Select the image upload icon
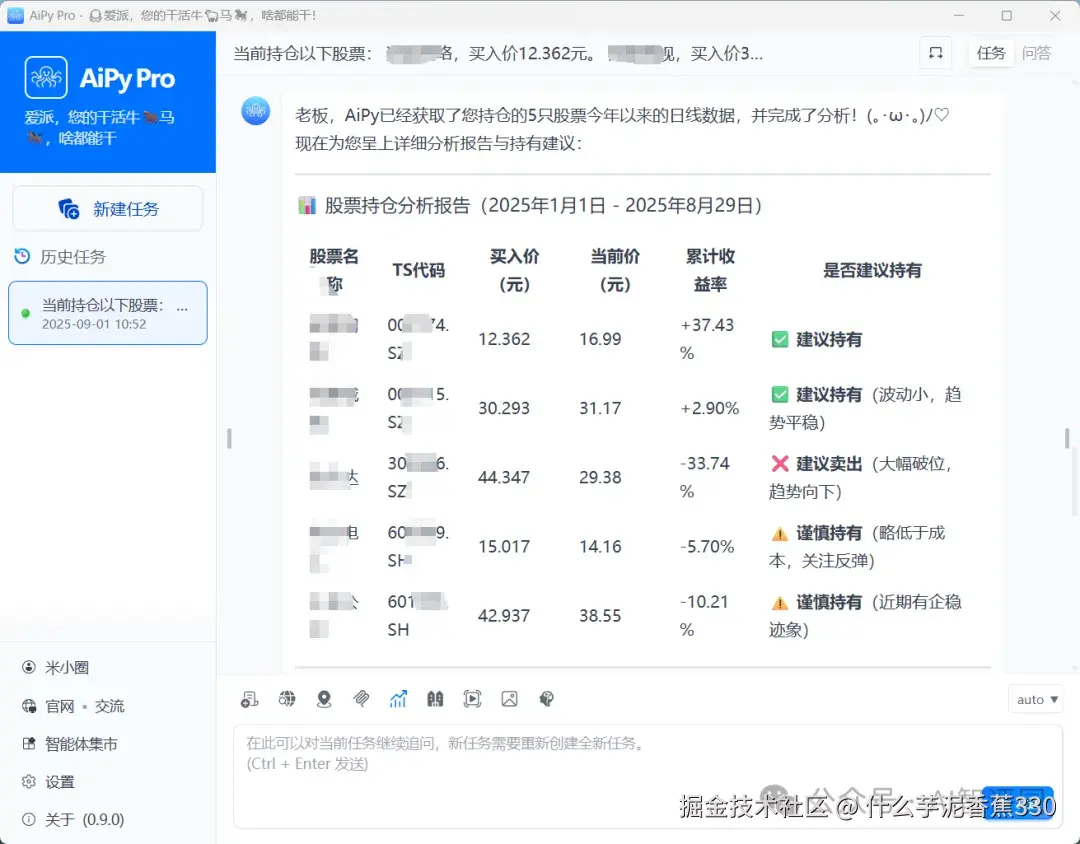Image resolution: width=1080 pixels, height=844 pixels. point(510,698)
